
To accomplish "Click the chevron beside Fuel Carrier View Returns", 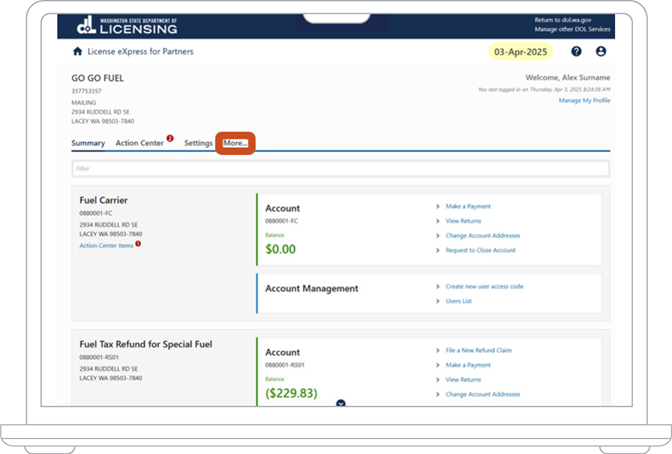I will (438, 221).
